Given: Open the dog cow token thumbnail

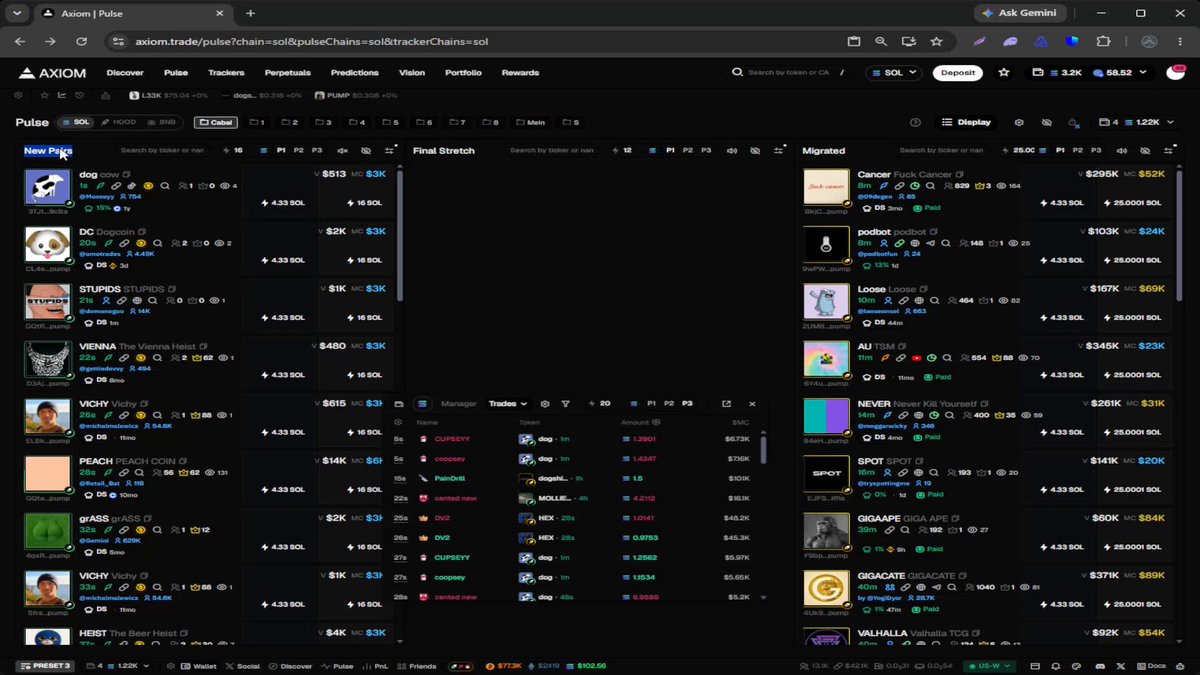Looking at the screenshot, I should (47, 187).
